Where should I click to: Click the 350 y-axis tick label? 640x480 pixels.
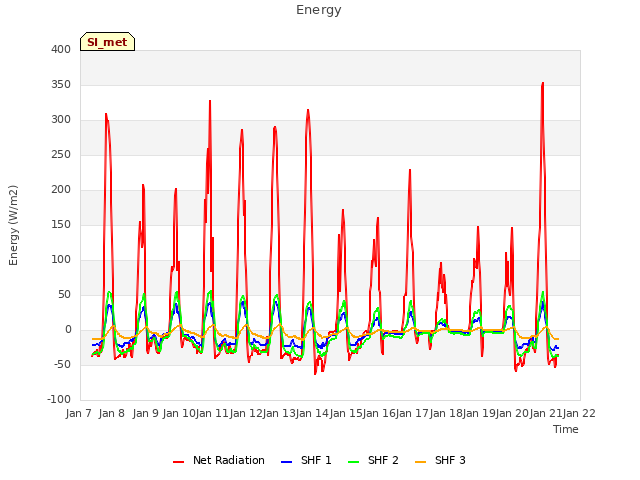pyautogui.click(x=61, y=85)
